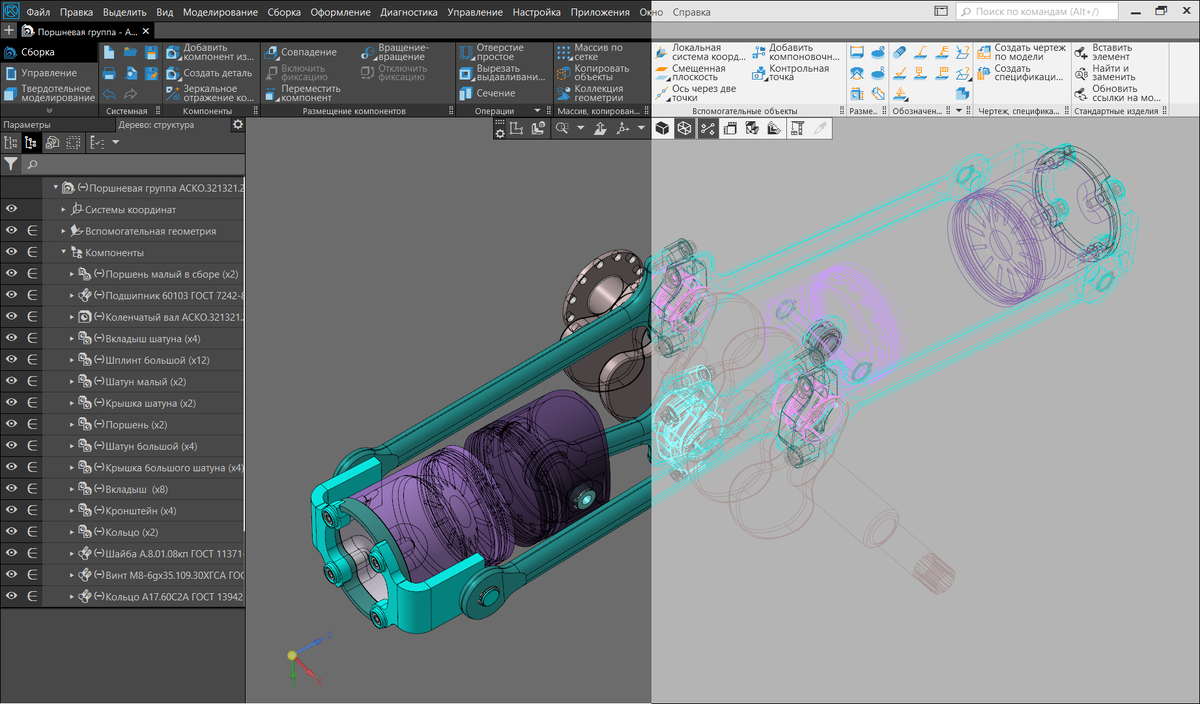This screenshot has height=704, width=1200.
Task: Collapse the Компоненты tree node
Action: 63,251
